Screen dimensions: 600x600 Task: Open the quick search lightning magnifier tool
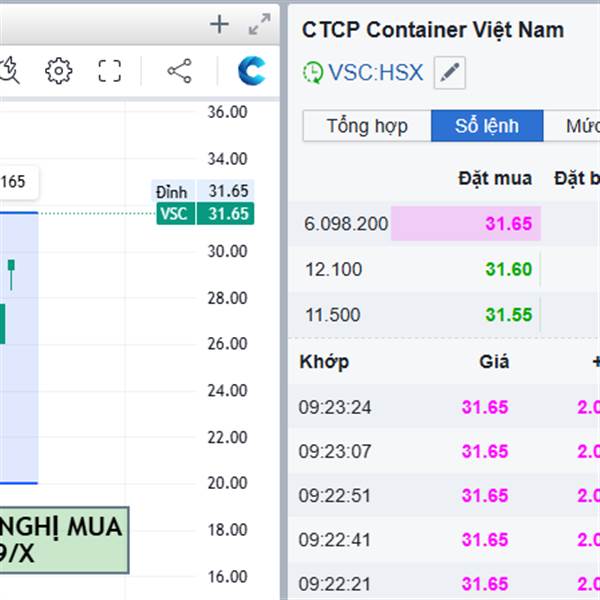10,70
